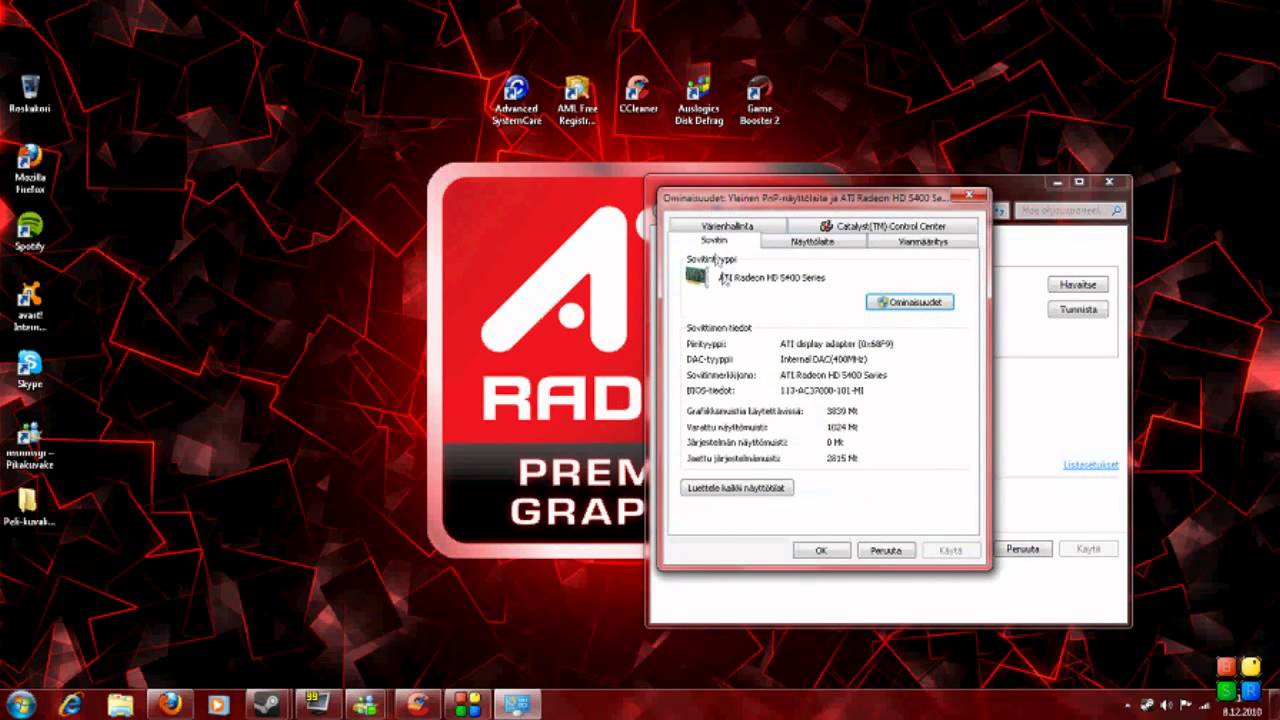Open Internet Explorer from the taskbar
Screen dimensions: 1280x720
[71, 704]
